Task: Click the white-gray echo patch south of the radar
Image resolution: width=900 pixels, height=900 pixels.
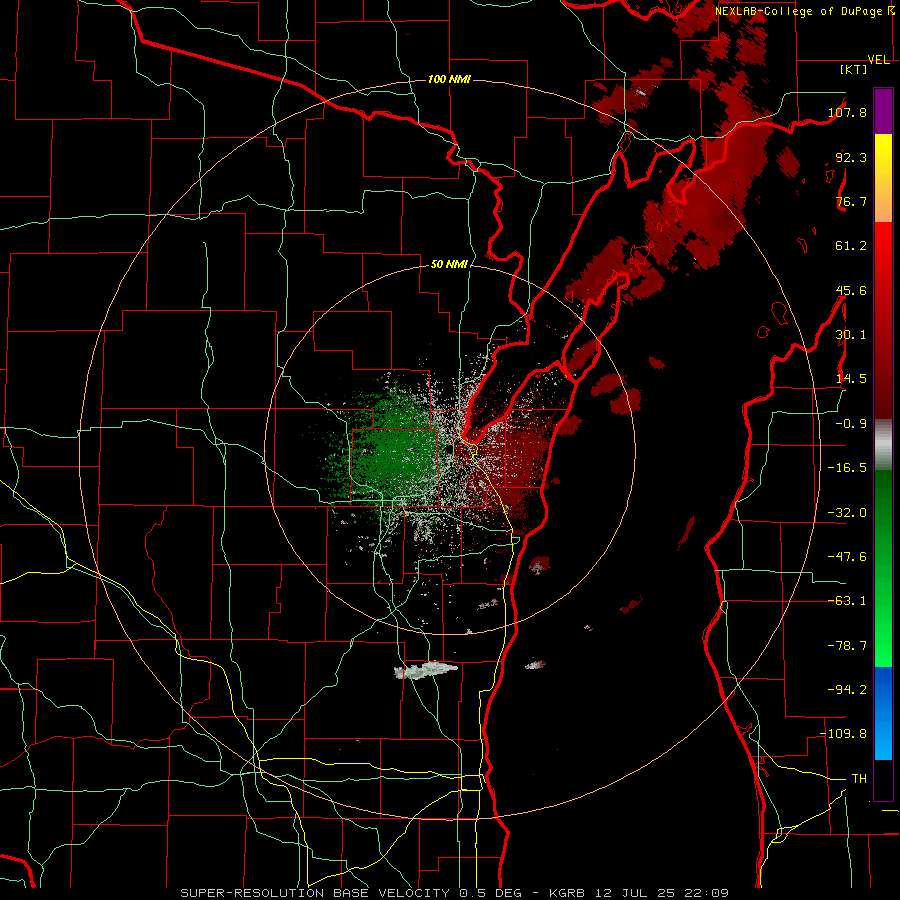Action: tap(425, 670)
